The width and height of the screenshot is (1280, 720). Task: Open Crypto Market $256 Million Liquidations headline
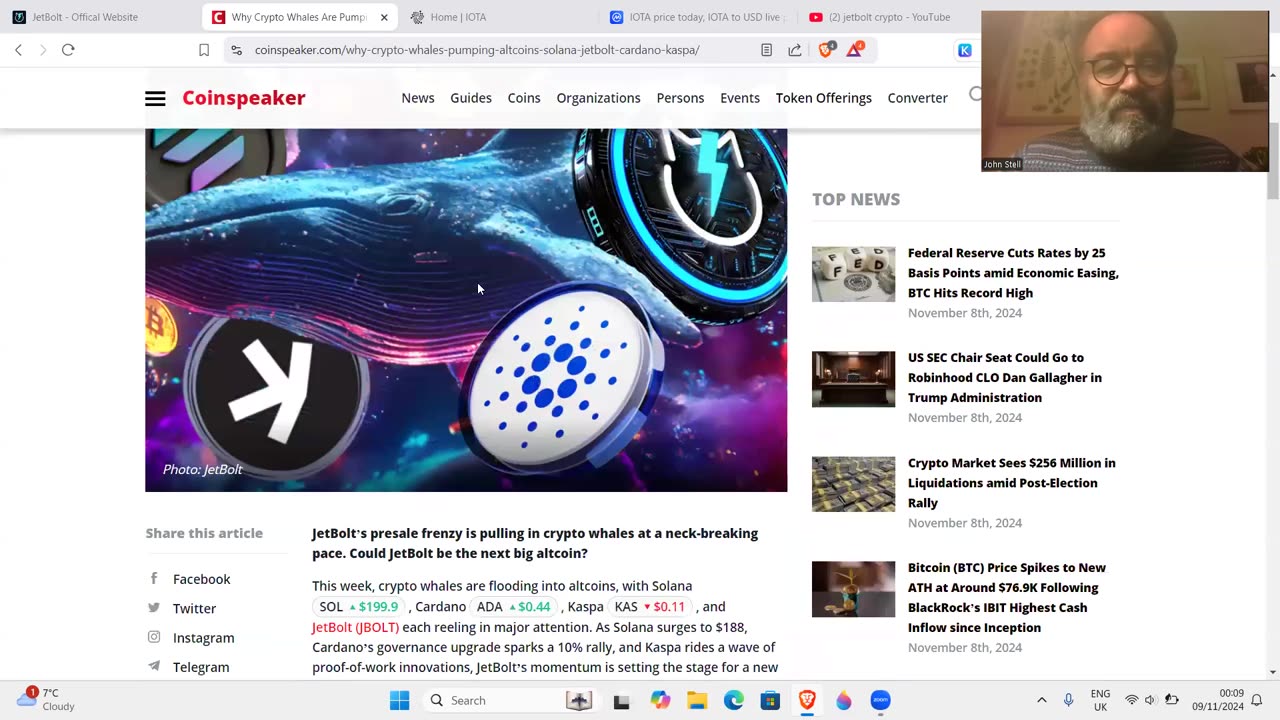(x=1012, y=483)
